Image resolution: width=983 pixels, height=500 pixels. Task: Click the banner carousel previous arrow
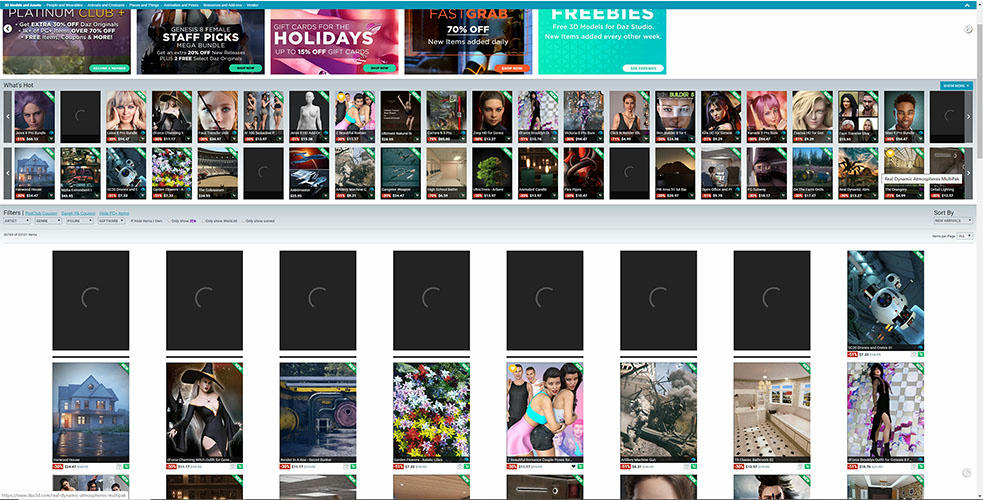pos(7,29)
